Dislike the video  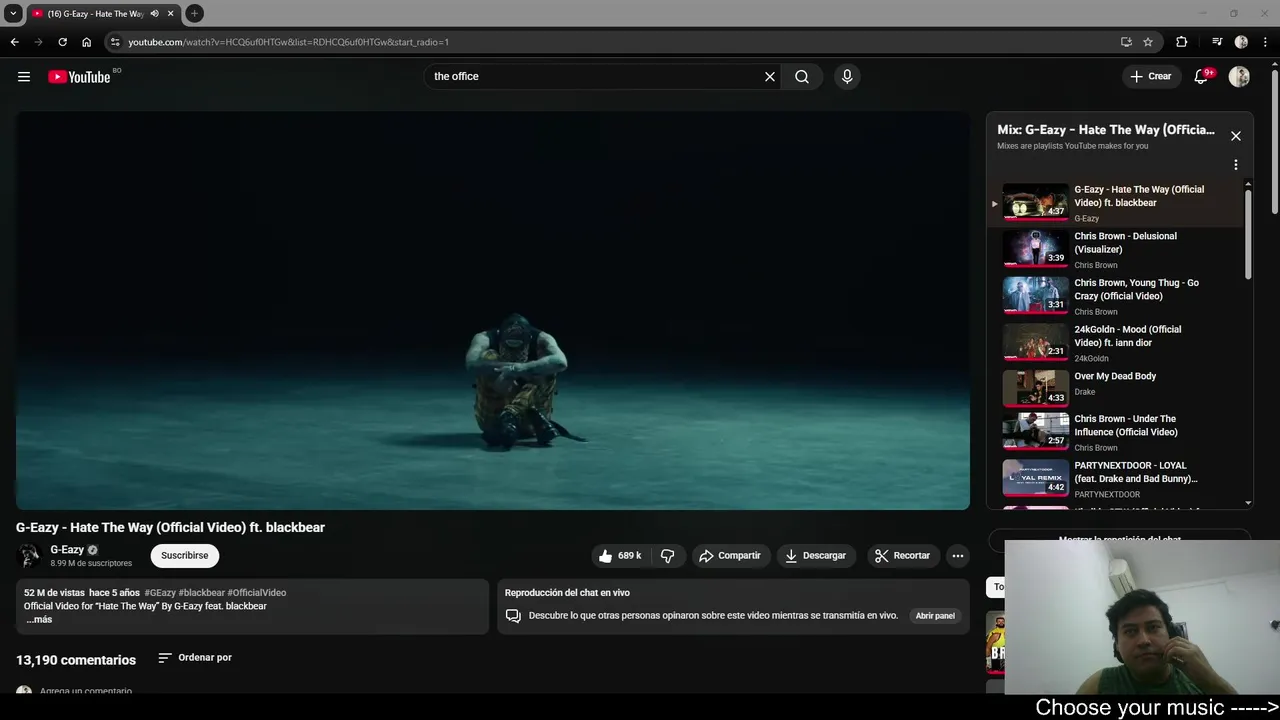pyautogui.click(x=668, y=556)
